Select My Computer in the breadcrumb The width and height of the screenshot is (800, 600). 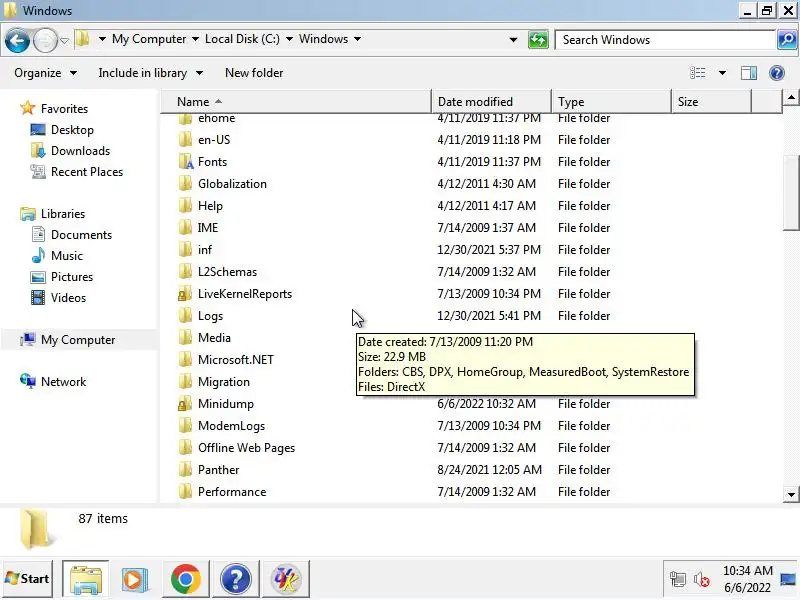point(149,39)
